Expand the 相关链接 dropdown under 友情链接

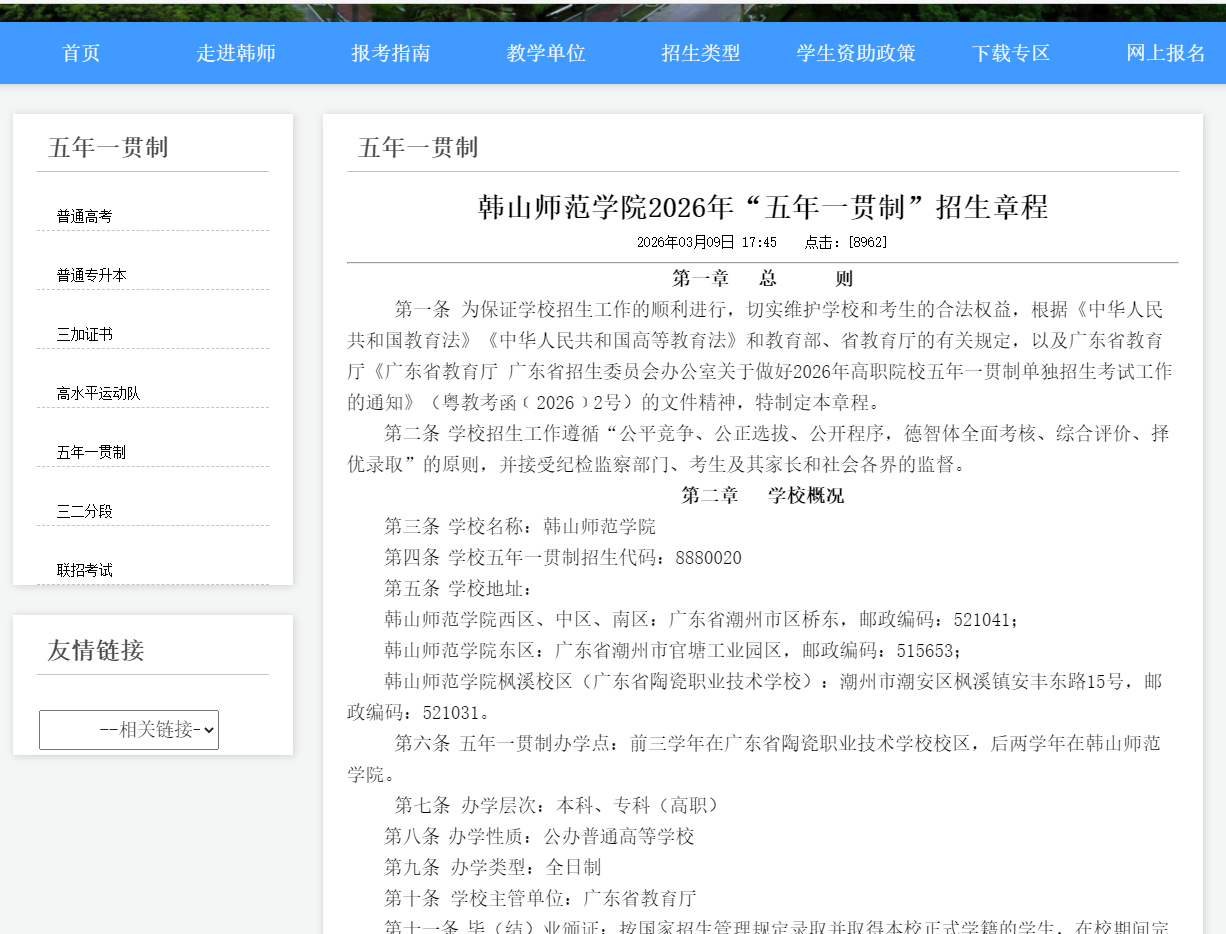pos(128,729)
